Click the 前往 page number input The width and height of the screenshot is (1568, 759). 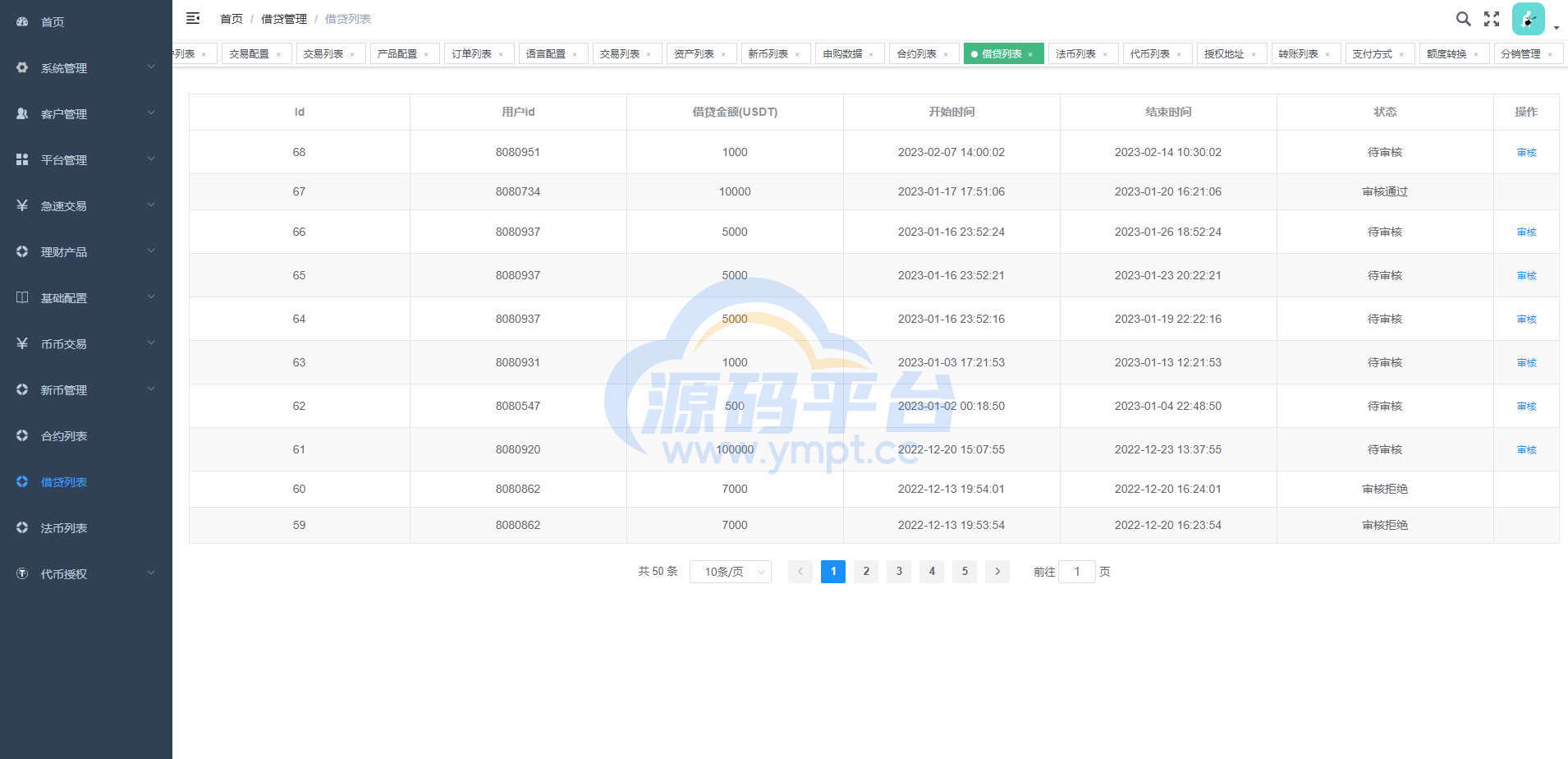(1077, 572)
